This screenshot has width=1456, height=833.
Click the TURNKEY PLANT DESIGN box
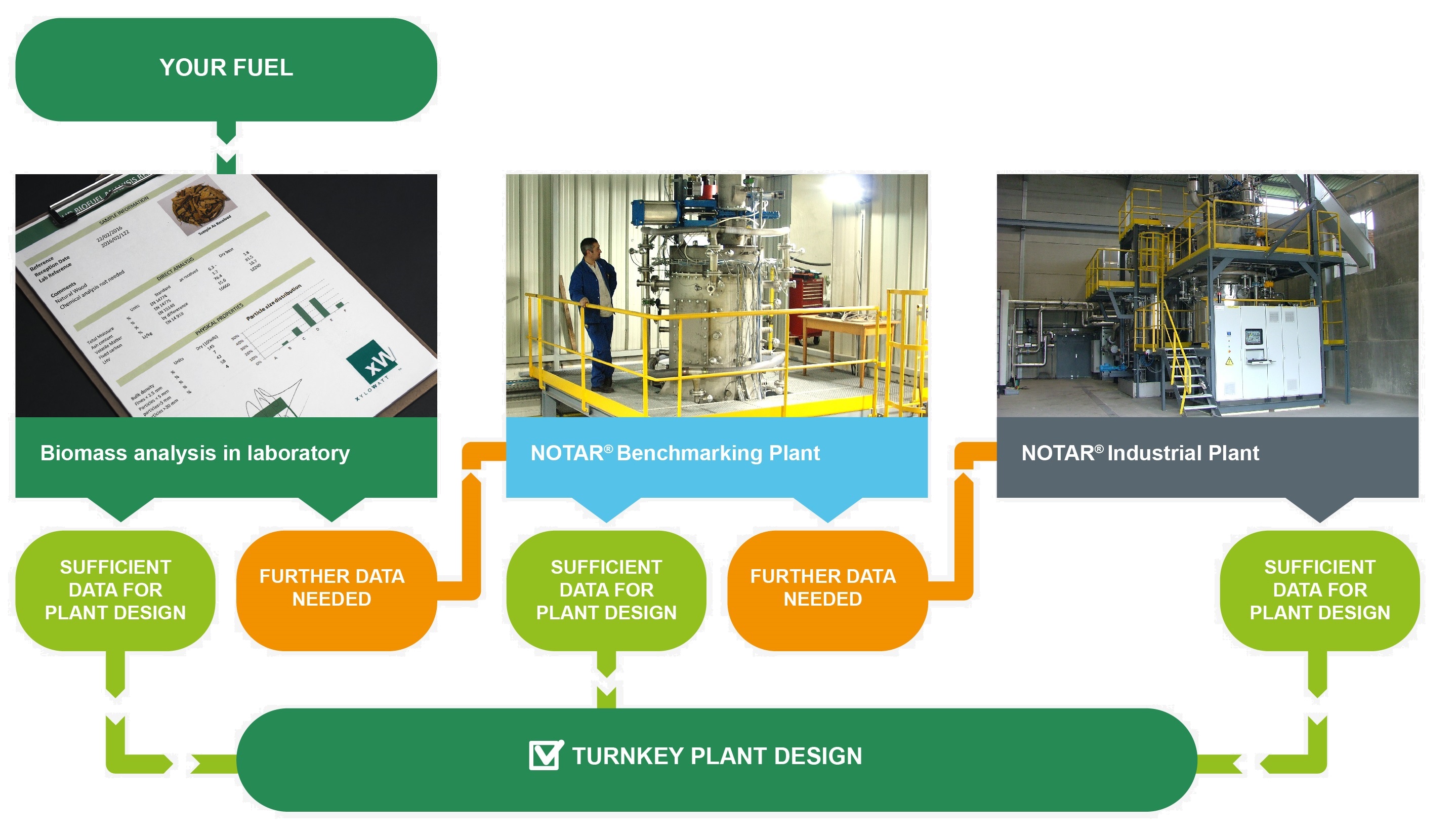pyautogui.click(x=717, y=761)
